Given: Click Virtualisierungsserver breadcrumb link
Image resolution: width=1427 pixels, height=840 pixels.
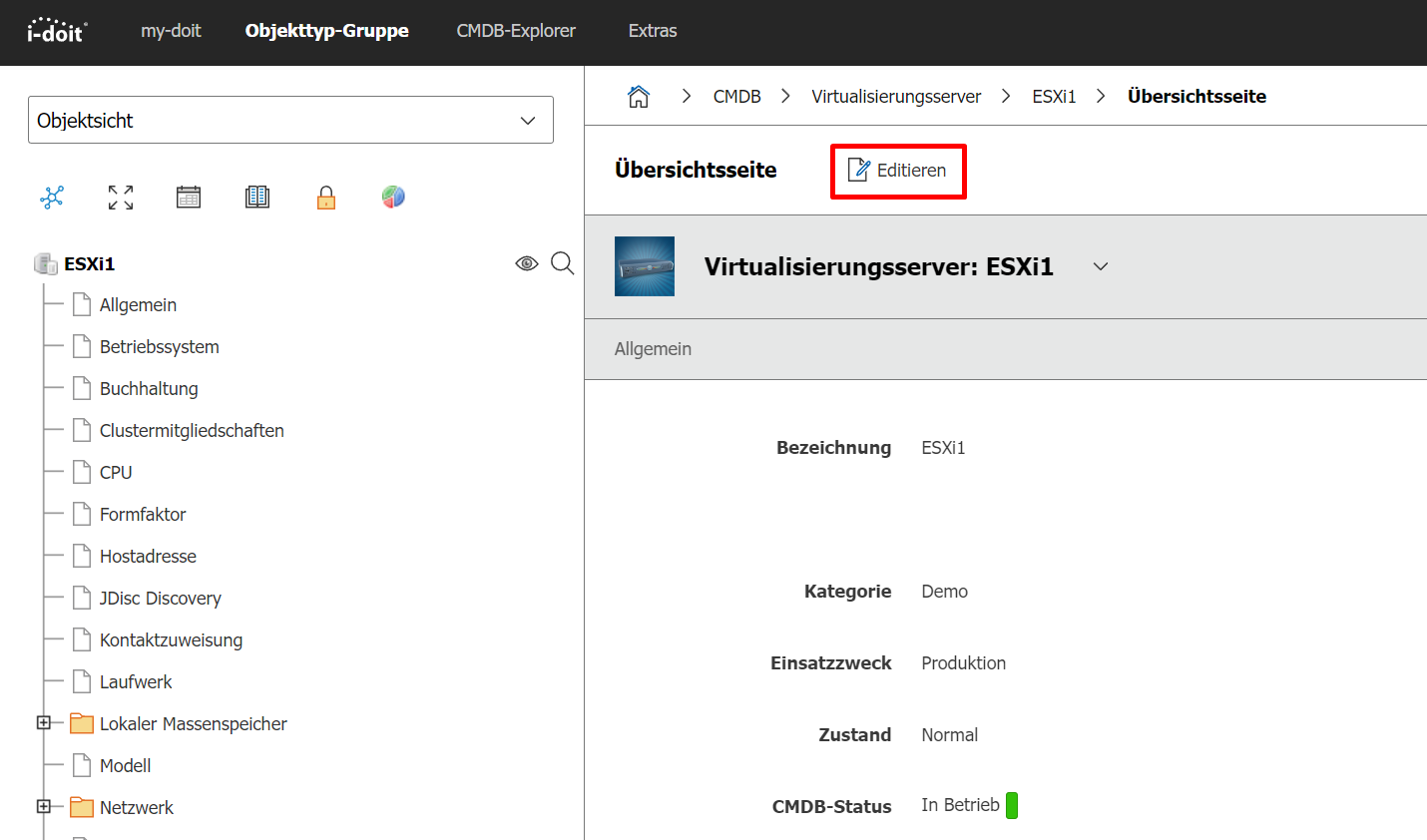Looking at the screenshot, I should pyautogui.click(x=896, y=97).
